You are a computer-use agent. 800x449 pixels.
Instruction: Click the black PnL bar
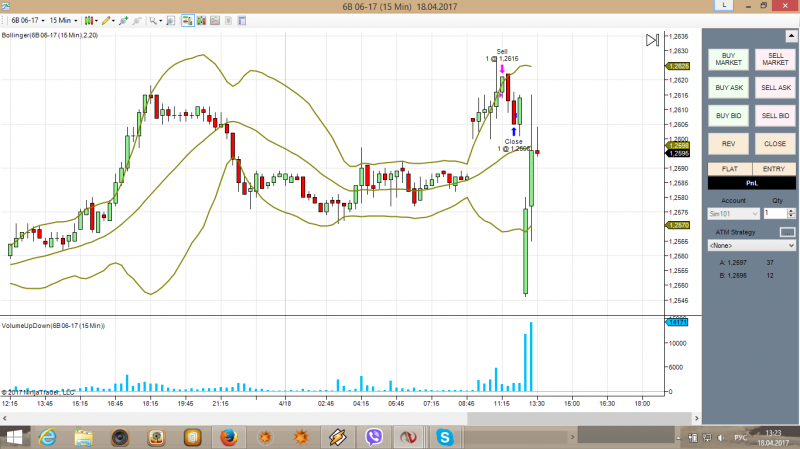tap(752, 183)
